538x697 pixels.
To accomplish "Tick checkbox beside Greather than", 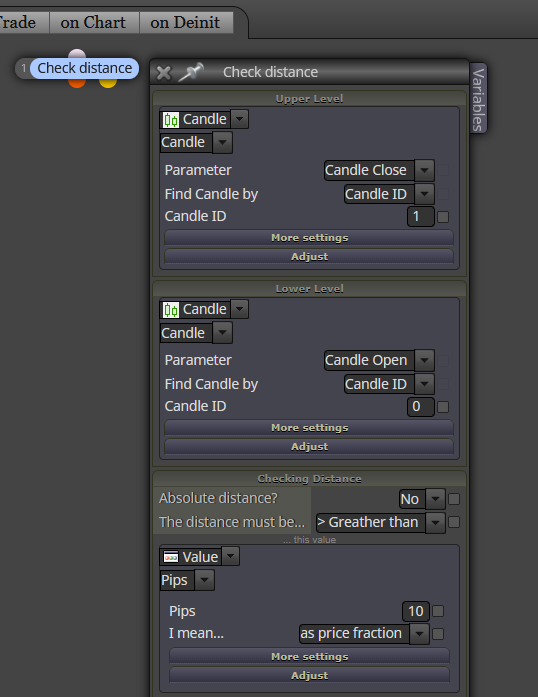I will pos(454,522).
